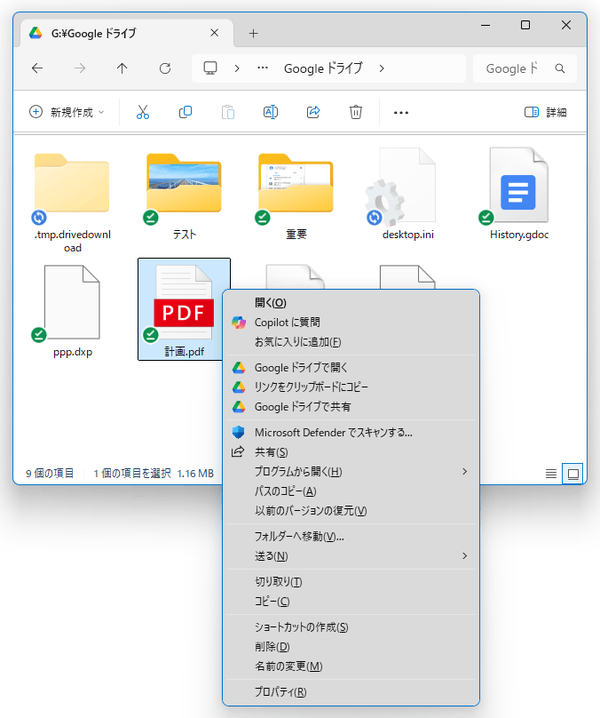
Task: Expand the 新規作成 dropdown
Action: tap(67, 112)
